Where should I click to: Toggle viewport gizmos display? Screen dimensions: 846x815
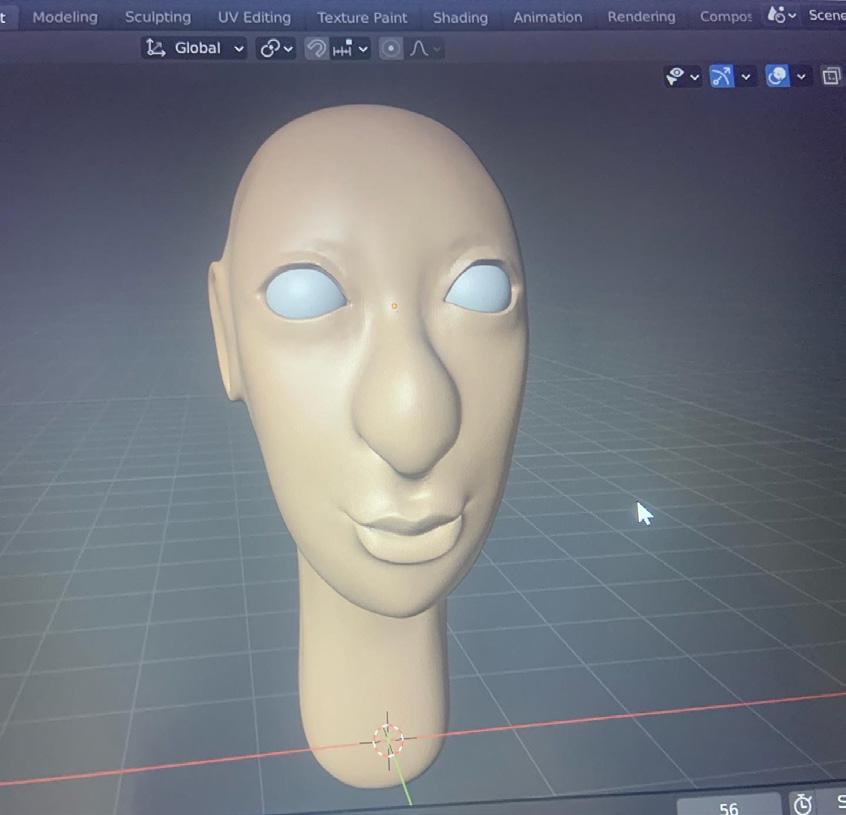(x=722, y=77)
